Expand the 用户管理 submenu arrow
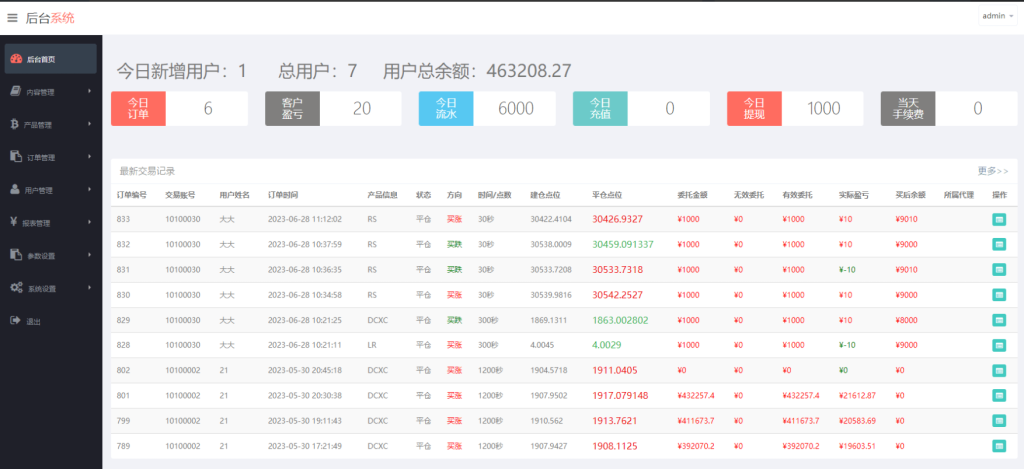 pyautogui.click(x=89, y=189)
